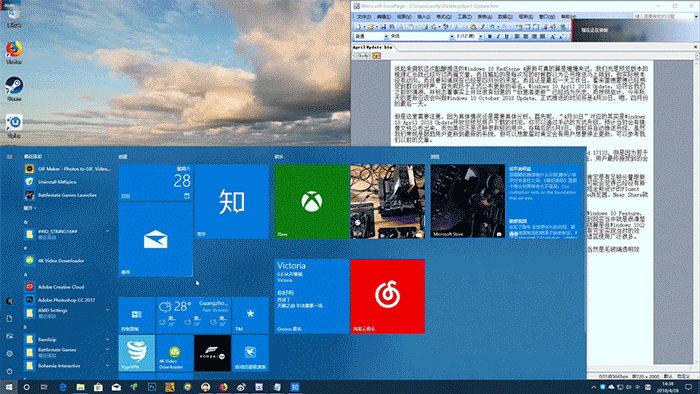Open the NetEase Cloud Music red tile

(x=388, y=296)
